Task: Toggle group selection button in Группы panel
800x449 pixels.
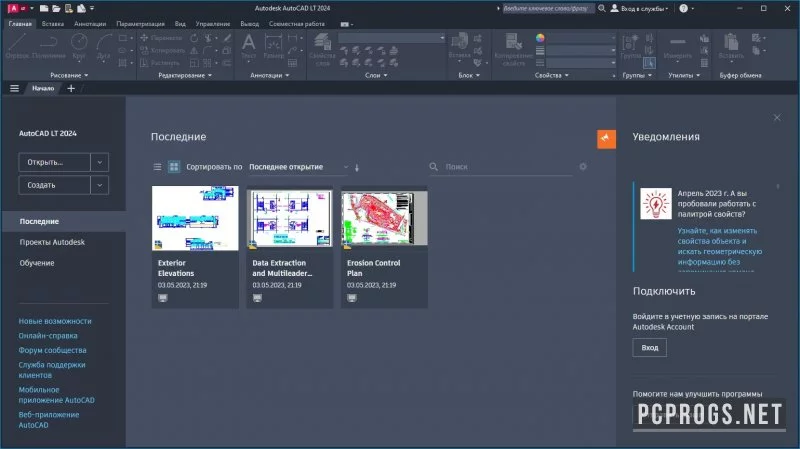Action: pyautogui.click(x=649, y=63)
